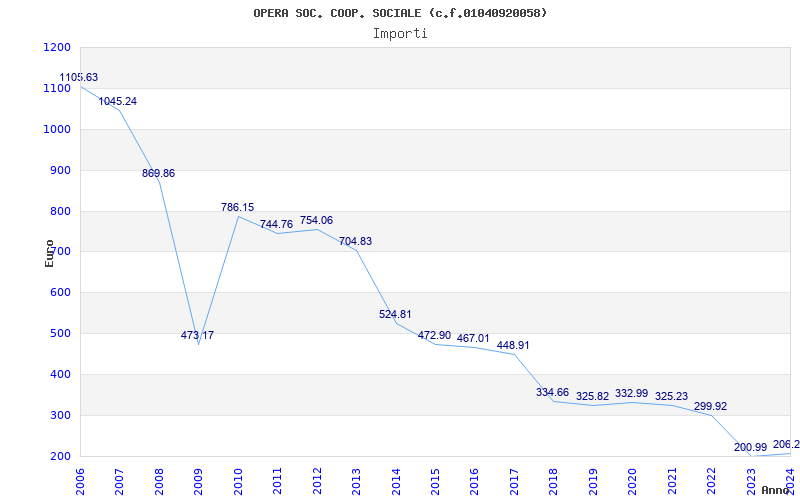Click the 2018 x-axis label

point(554,480)
